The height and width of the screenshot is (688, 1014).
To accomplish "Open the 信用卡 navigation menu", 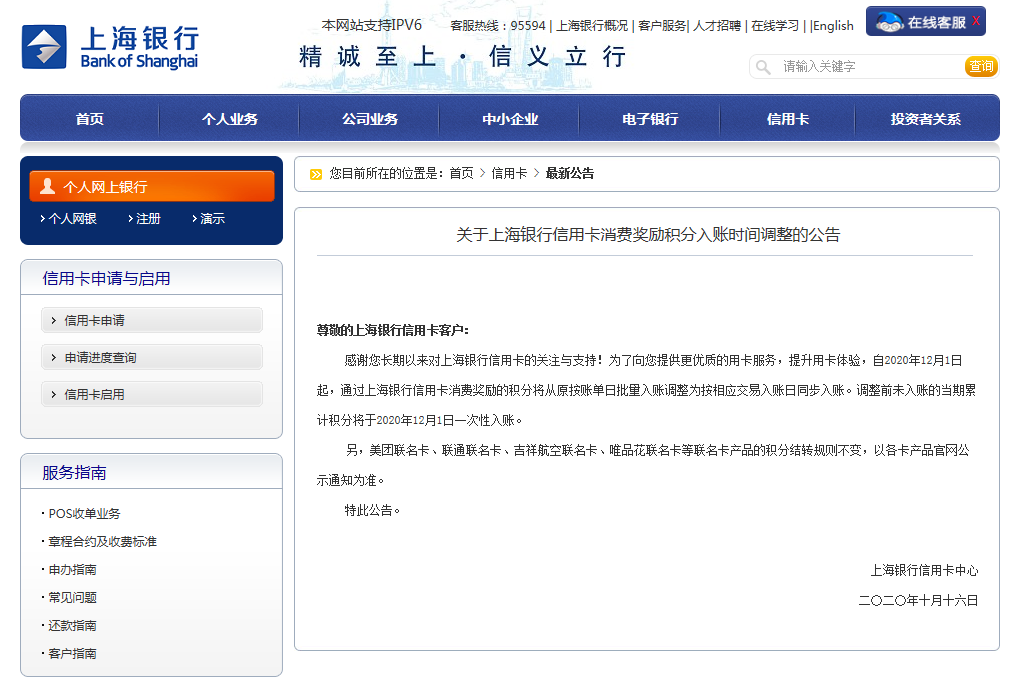I will tap(788, 119).
